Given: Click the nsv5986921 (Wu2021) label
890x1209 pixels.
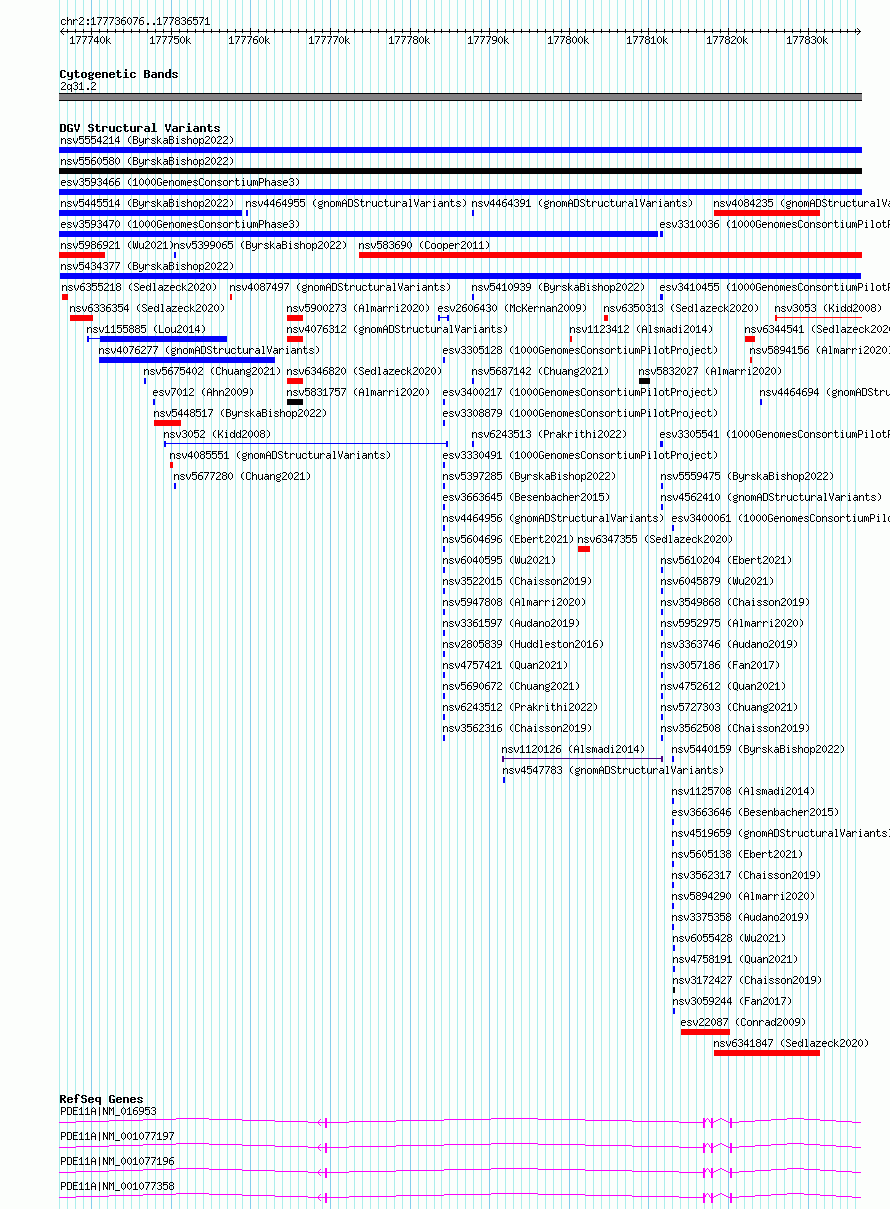Looking at the screenshot, I should (115, 245).
